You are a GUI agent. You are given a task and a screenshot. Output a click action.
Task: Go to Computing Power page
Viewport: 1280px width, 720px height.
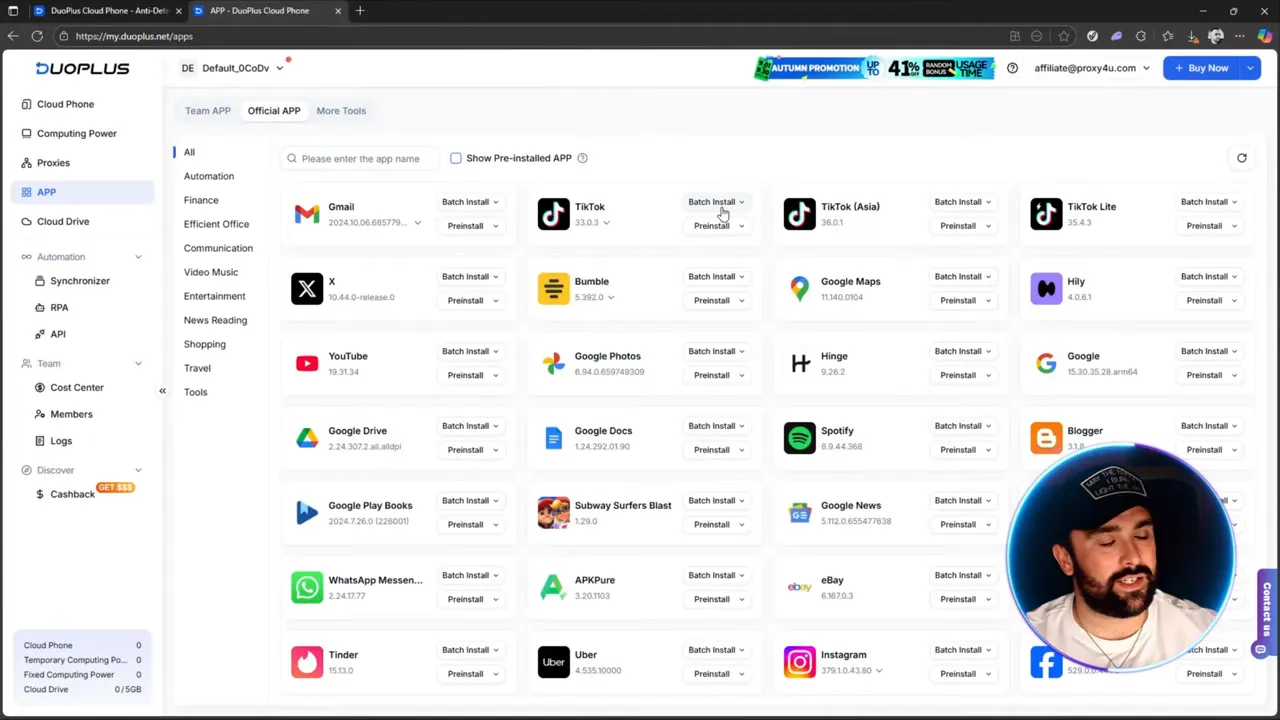tap(82, 133)
